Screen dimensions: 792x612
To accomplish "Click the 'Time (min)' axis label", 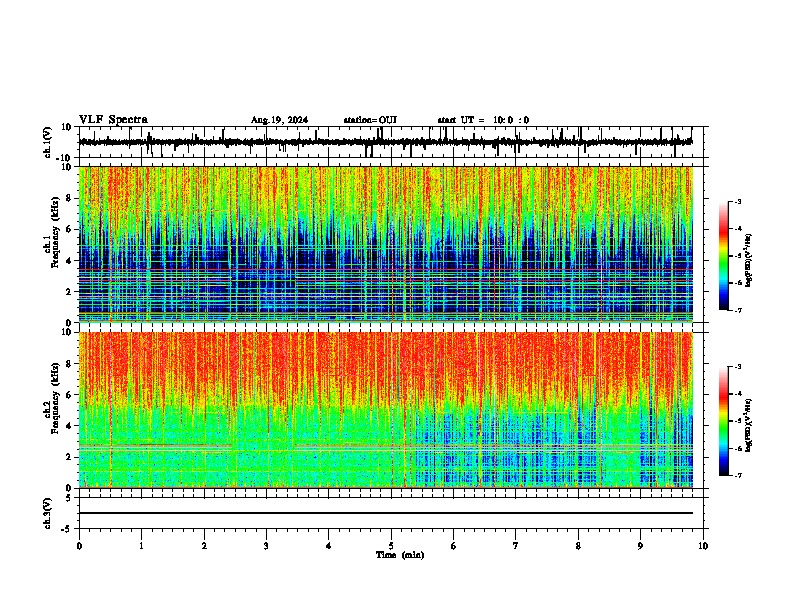I will 400,555.
